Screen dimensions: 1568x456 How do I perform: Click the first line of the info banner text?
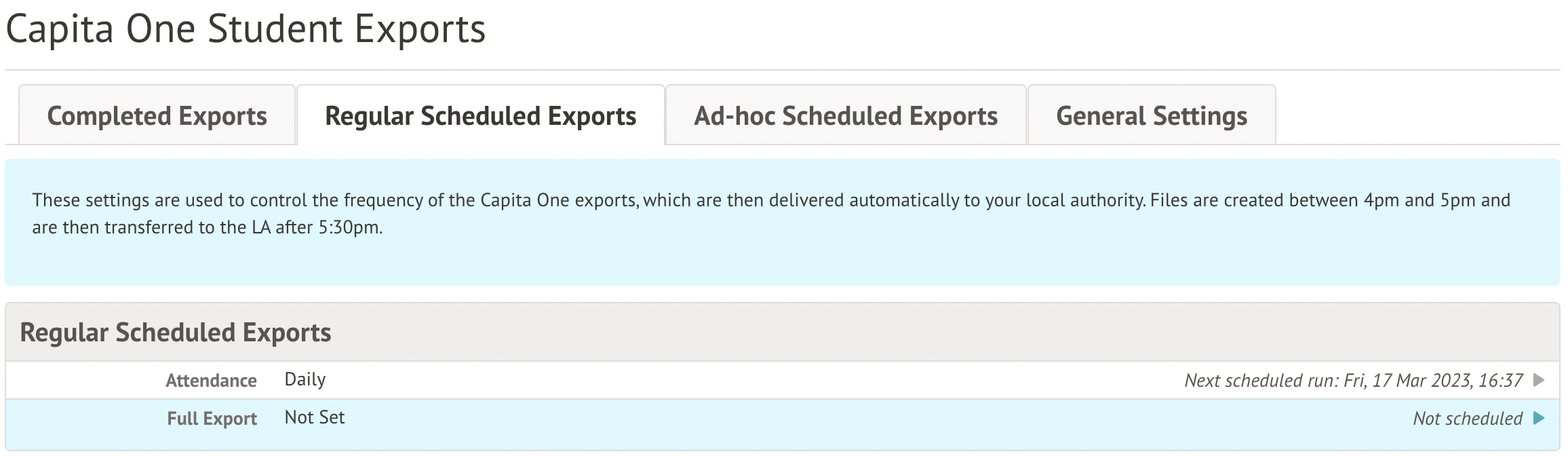(770, 200)
